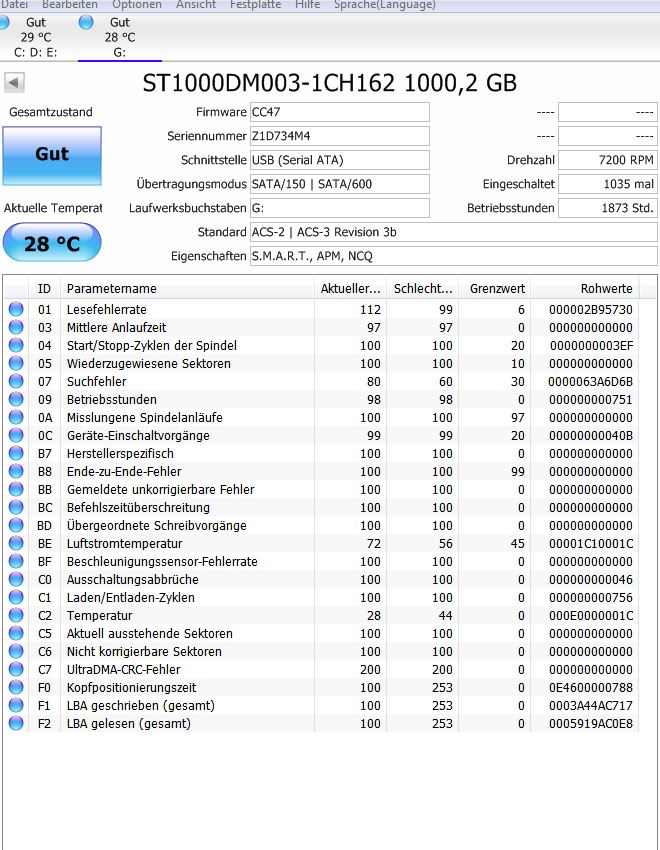Click status icon of Geräte-Einschaltvorgänge row
The height and width of the screenshot is (850, 660).
16,435
